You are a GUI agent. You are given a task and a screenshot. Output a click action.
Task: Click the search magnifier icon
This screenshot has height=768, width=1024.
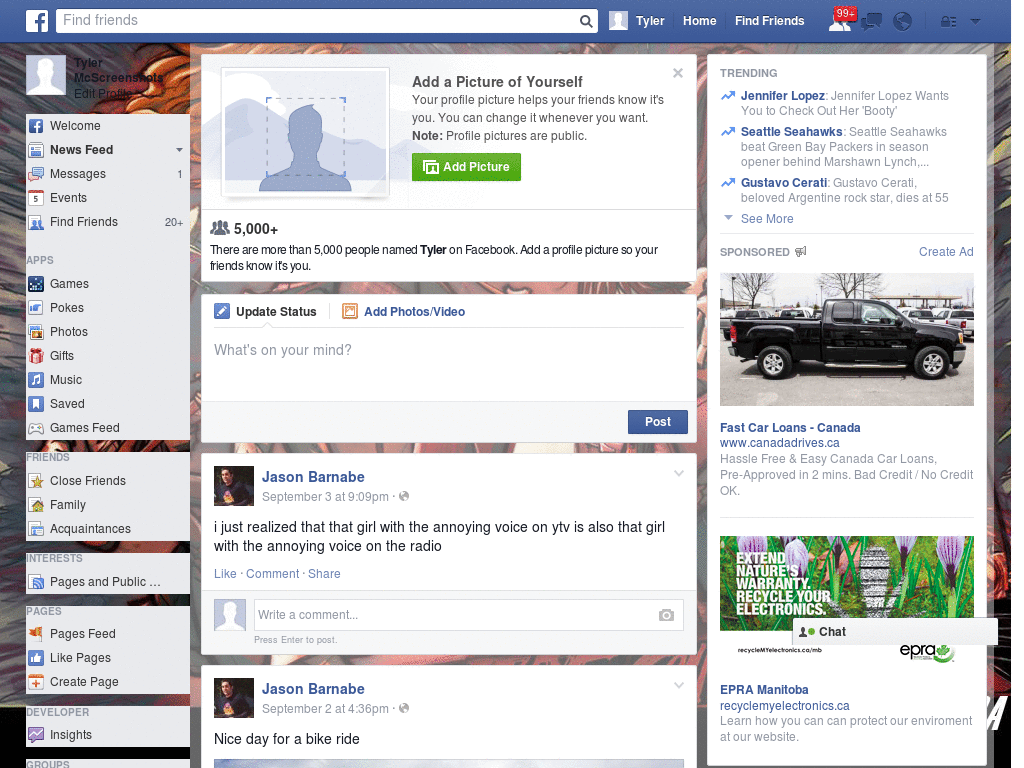point(586,22)
